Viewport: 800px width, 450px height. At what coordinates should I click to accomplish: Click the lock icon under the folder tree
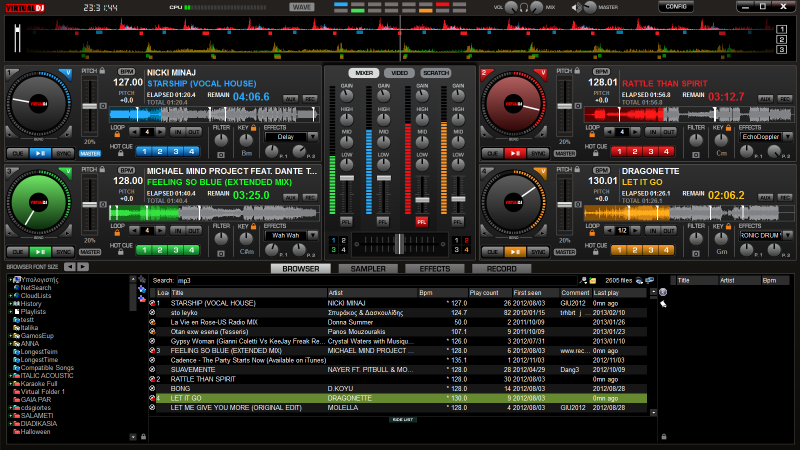coord(143,437)
